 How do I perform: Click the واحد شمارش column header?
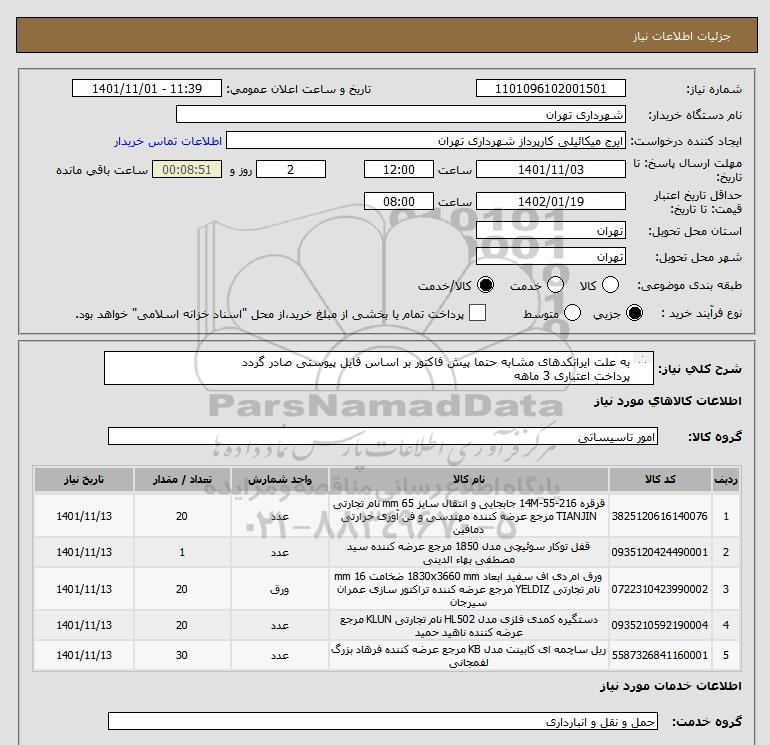[x=279, y=479]
